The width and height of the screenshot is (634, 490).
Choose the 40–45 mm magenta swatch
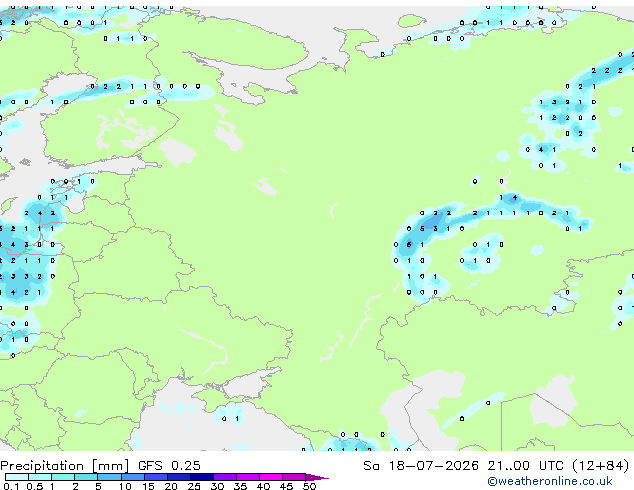pos(271,477)
